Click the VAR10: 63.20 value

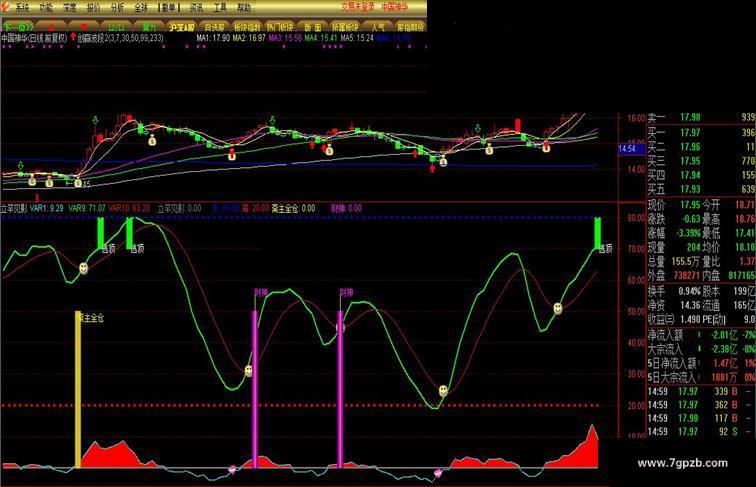pos(129,208)
